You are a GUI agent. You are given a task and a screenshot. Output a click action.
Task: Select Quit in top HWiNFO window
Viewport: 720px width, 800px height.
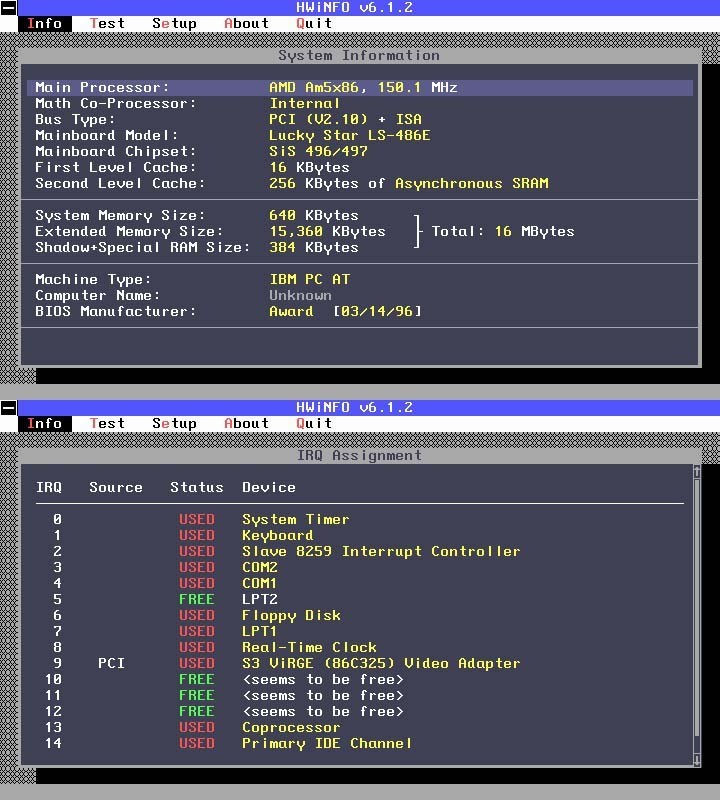click(314, 23)
